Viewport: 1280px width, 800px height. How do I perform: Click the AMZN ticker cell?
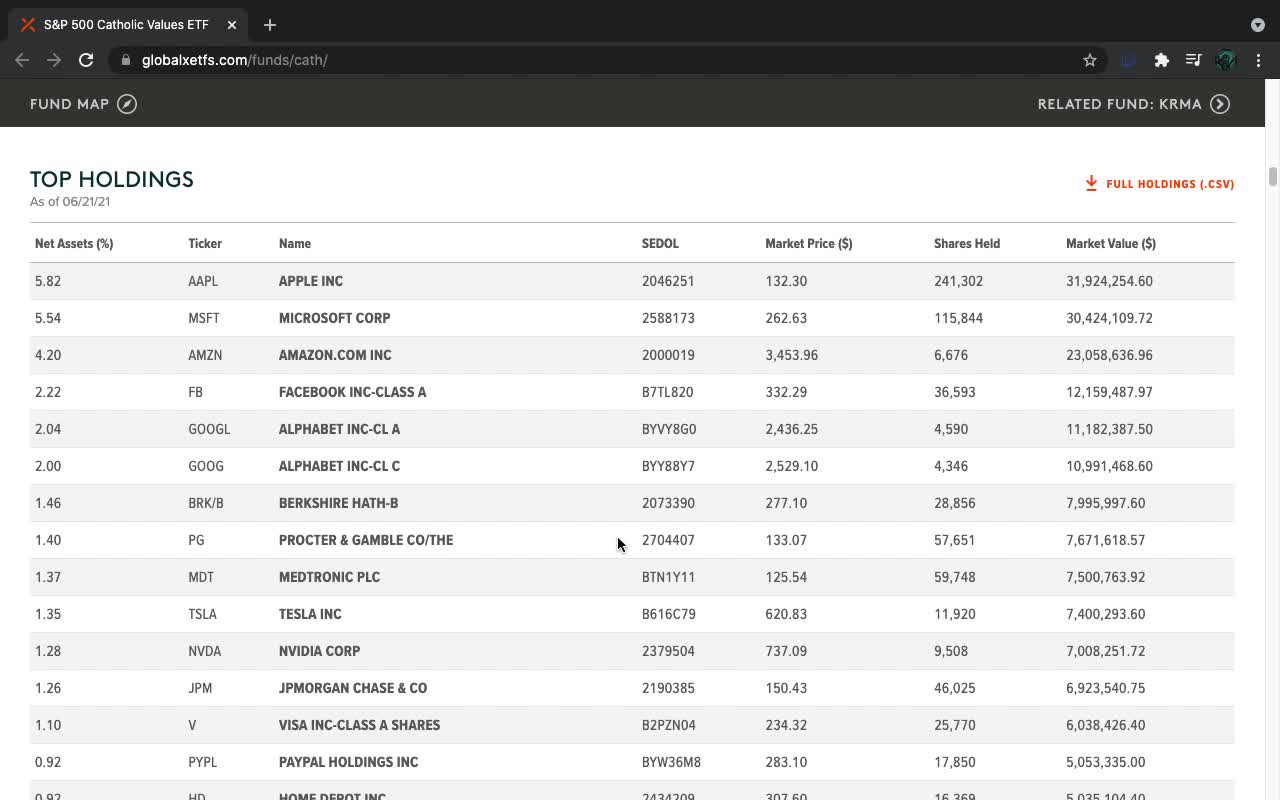pos(205,355)
